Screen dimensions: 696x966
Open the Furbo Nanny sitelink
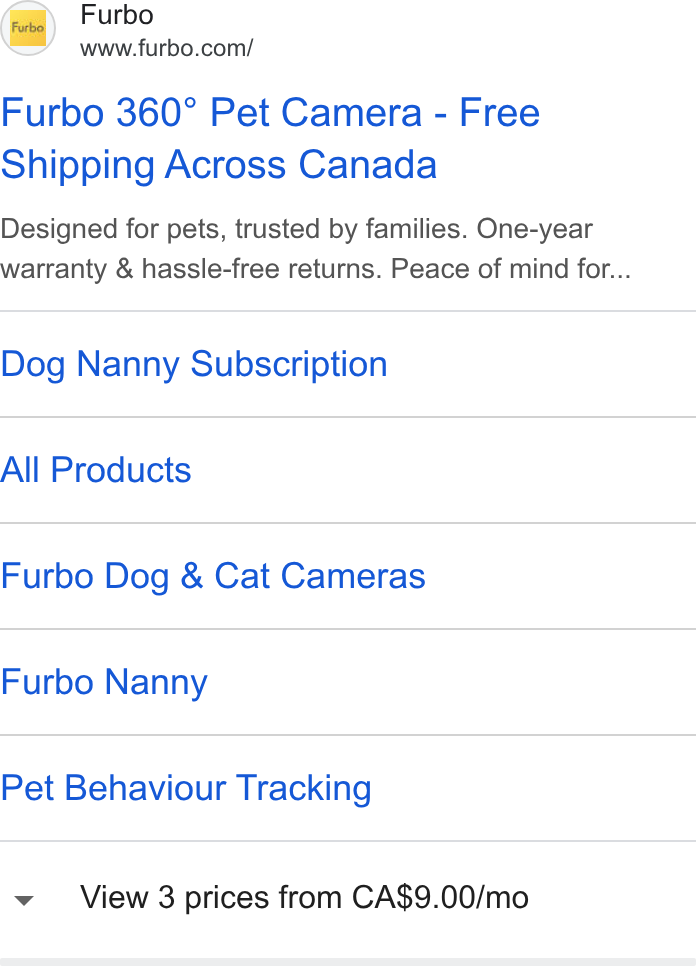(104, 683)
